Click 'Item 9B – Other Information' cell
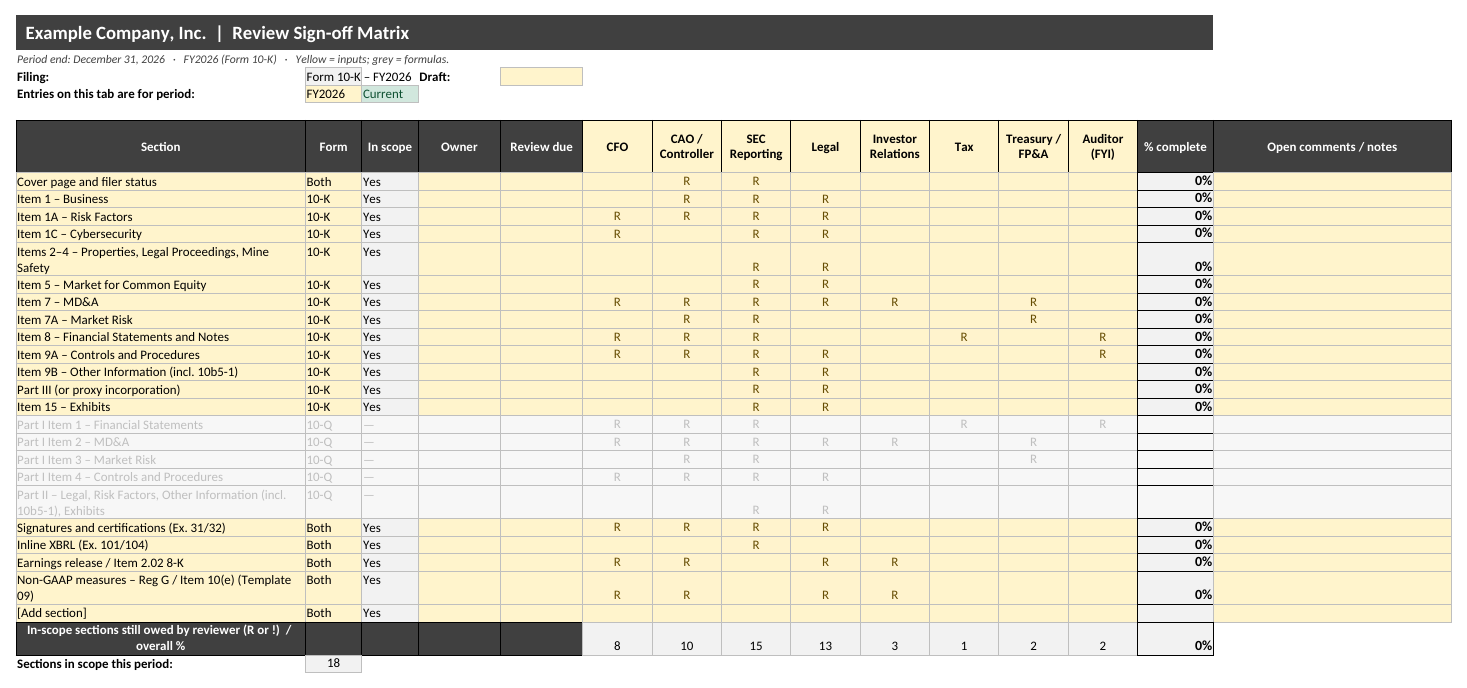Viewport: 1467px width, 688px height. pyautogui.click(x=161, y=372)
